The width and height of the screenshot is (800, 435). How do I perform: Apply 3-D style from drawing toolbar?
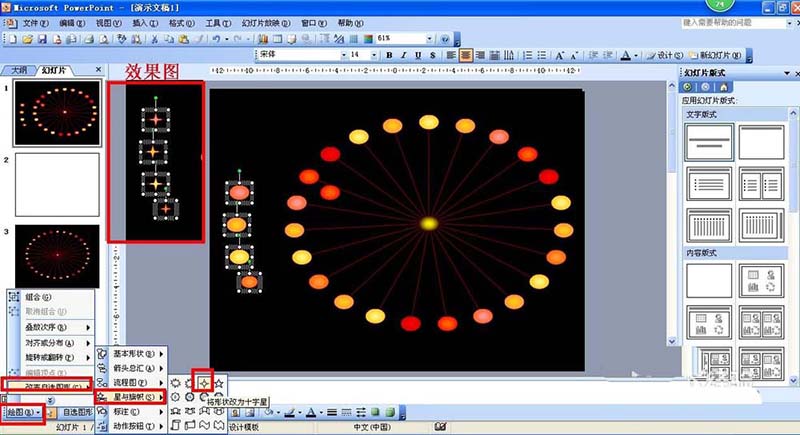coord(390,412)
